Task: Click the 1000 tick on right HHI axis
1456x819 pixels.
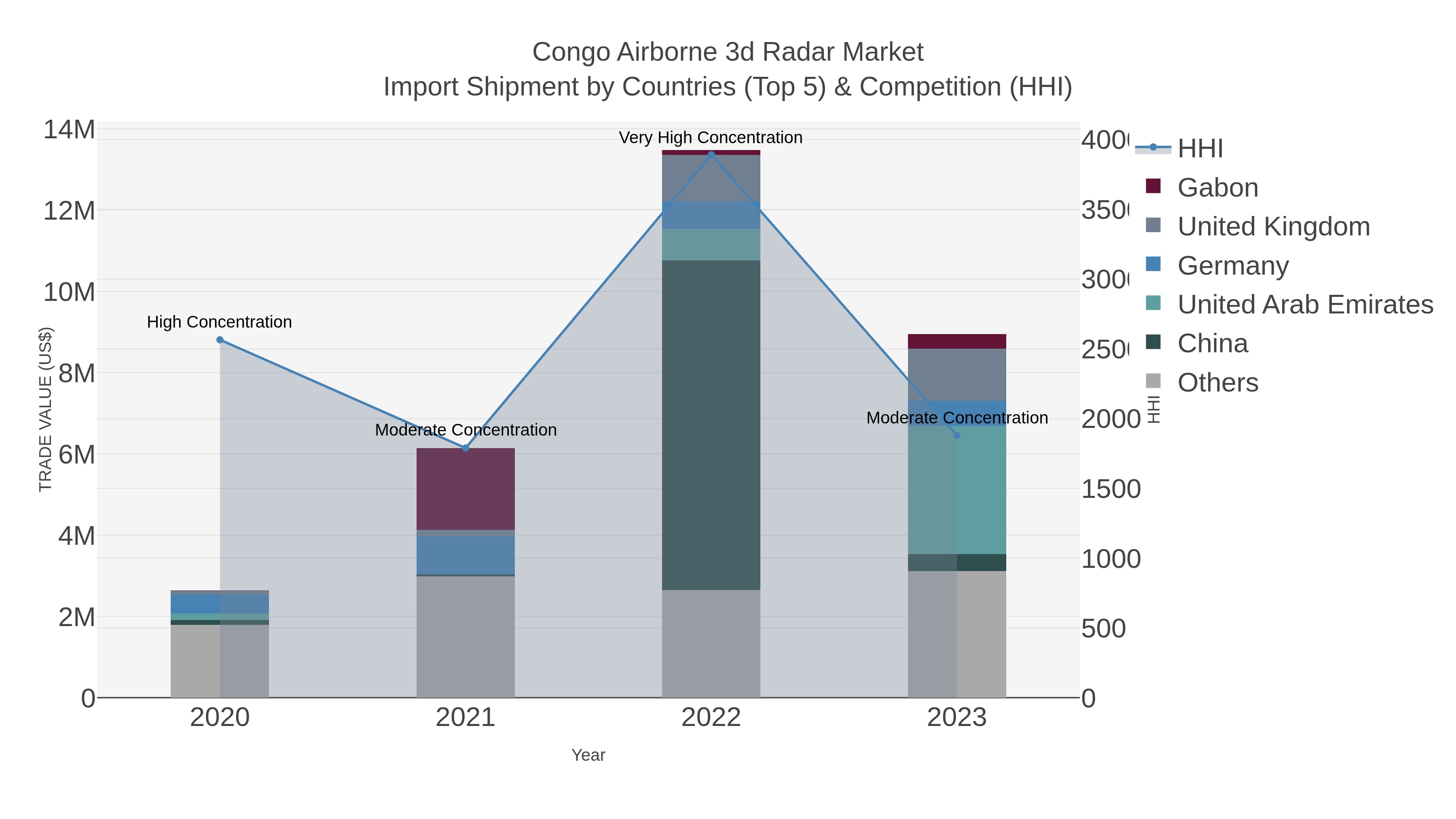Action: tap(1111, 559)
